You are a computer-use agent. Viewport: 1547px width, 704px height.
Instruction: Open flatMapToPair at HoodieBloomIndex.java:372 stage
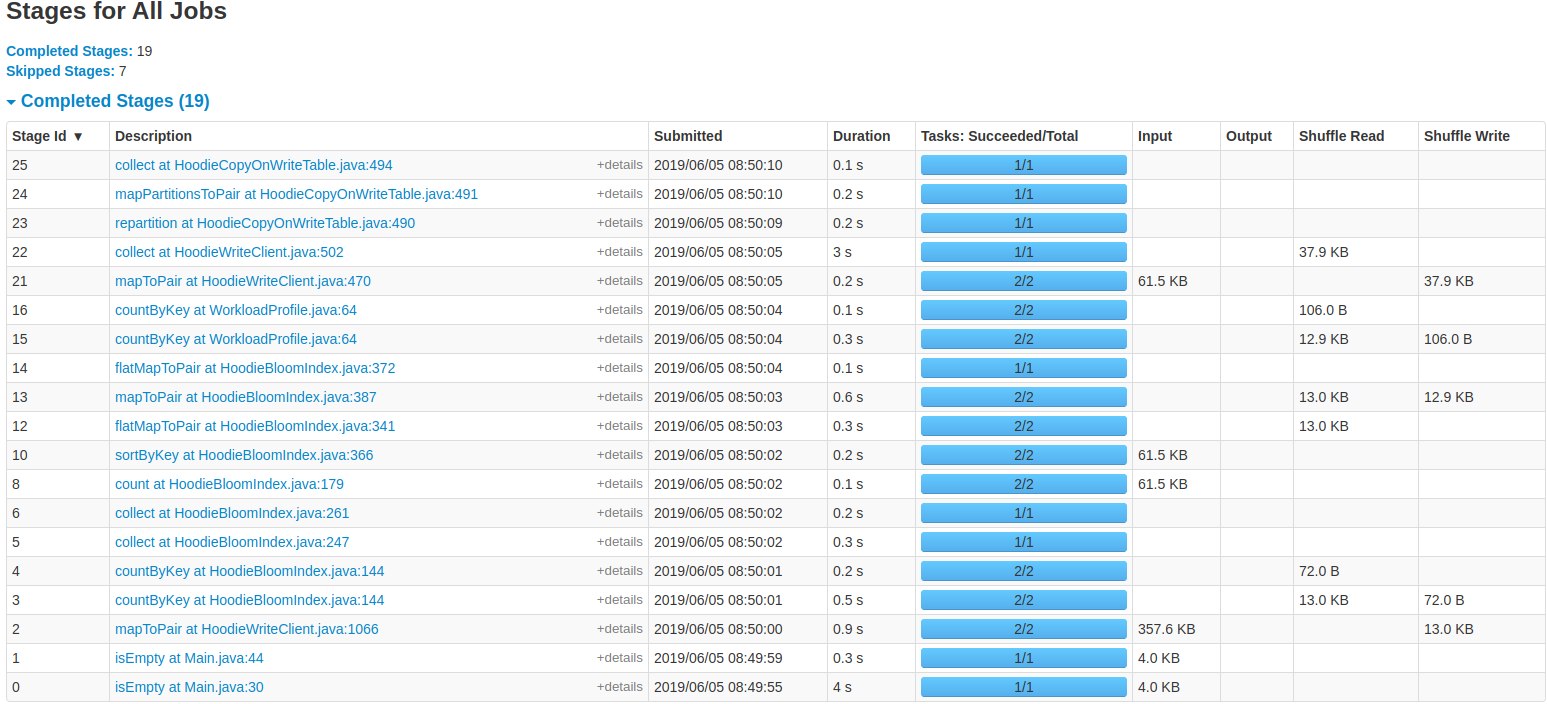(x=255, y=368)
